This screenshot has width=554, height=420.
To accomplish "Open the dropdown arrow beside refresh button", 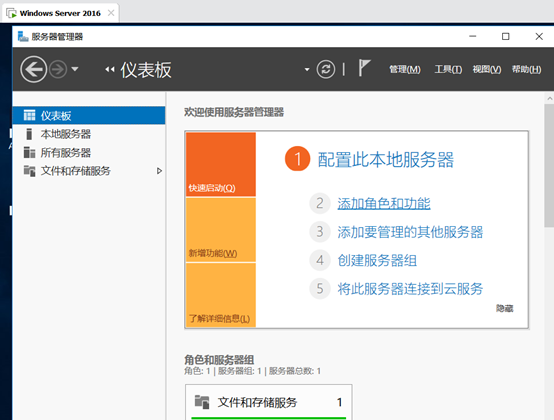I will 307,70.
